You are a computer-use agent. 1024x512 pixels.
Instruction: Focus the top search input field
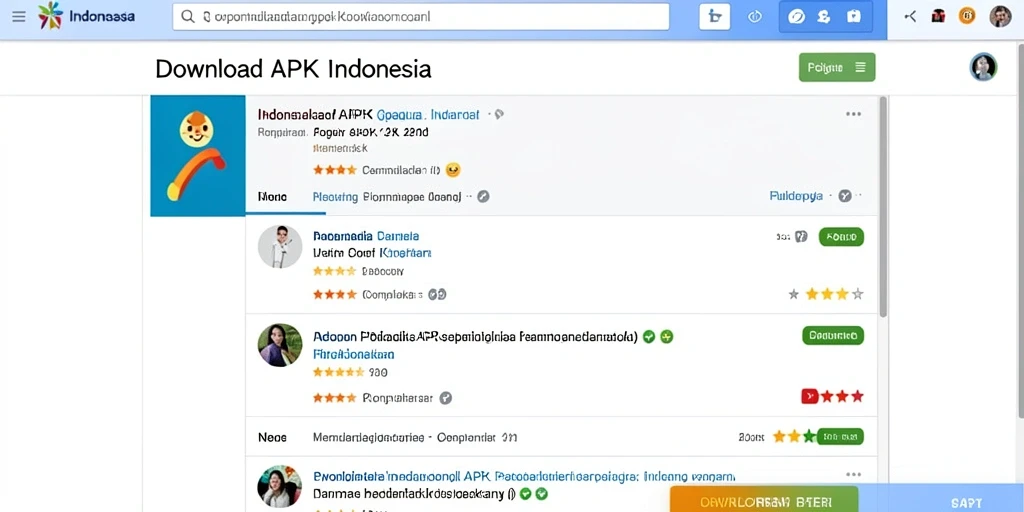pyautogui.click(x=421, y=17)
